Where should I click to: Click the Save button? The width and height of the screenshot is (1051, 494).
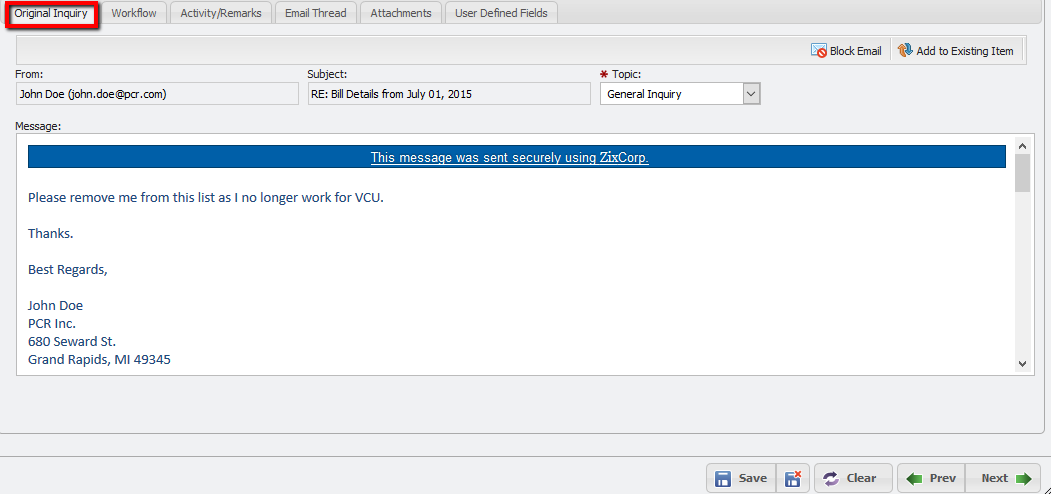[741, 478]
